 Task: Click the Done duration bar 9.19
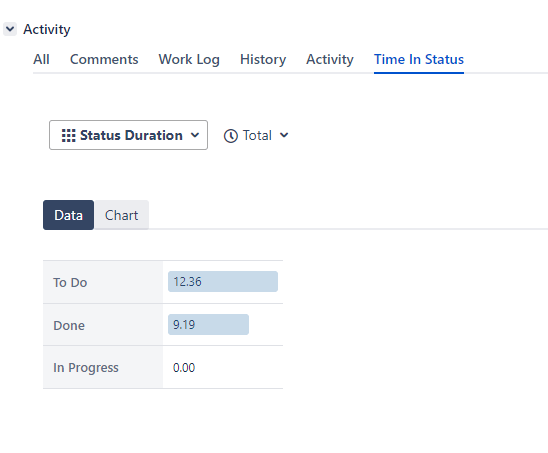click(x=208, y=324)
